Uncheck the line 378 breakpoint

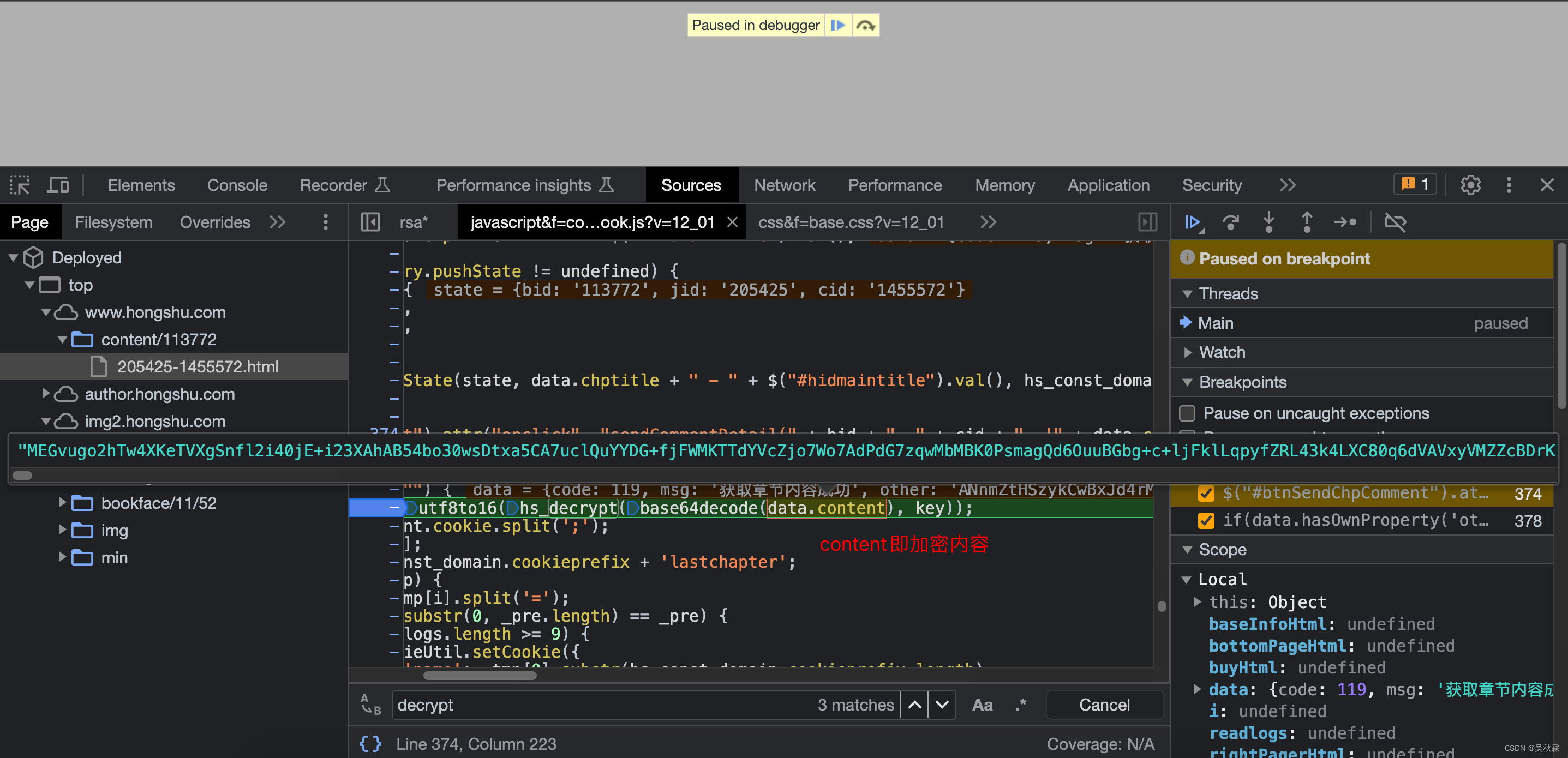point(1205,520)
